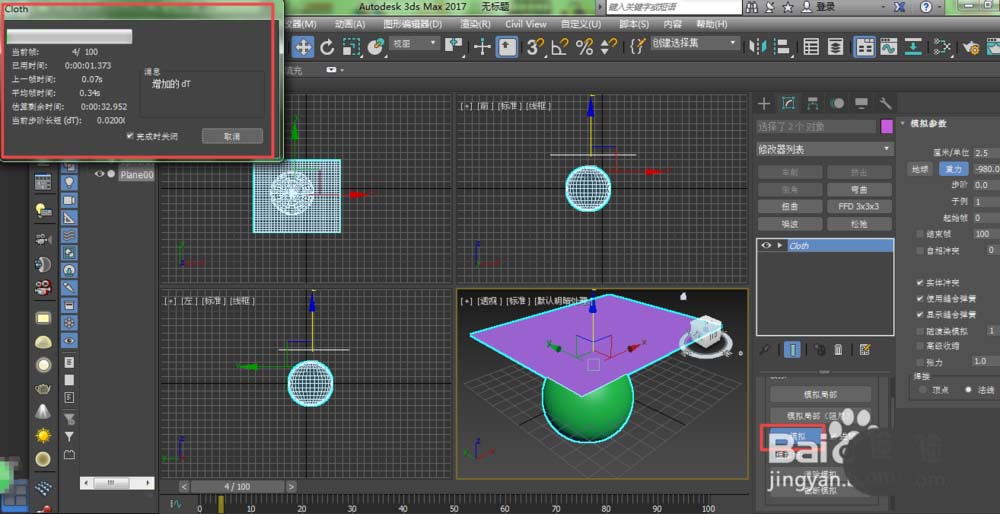Toggle Select and Manipulate
1000x514 pixels.
coord(482,47)
